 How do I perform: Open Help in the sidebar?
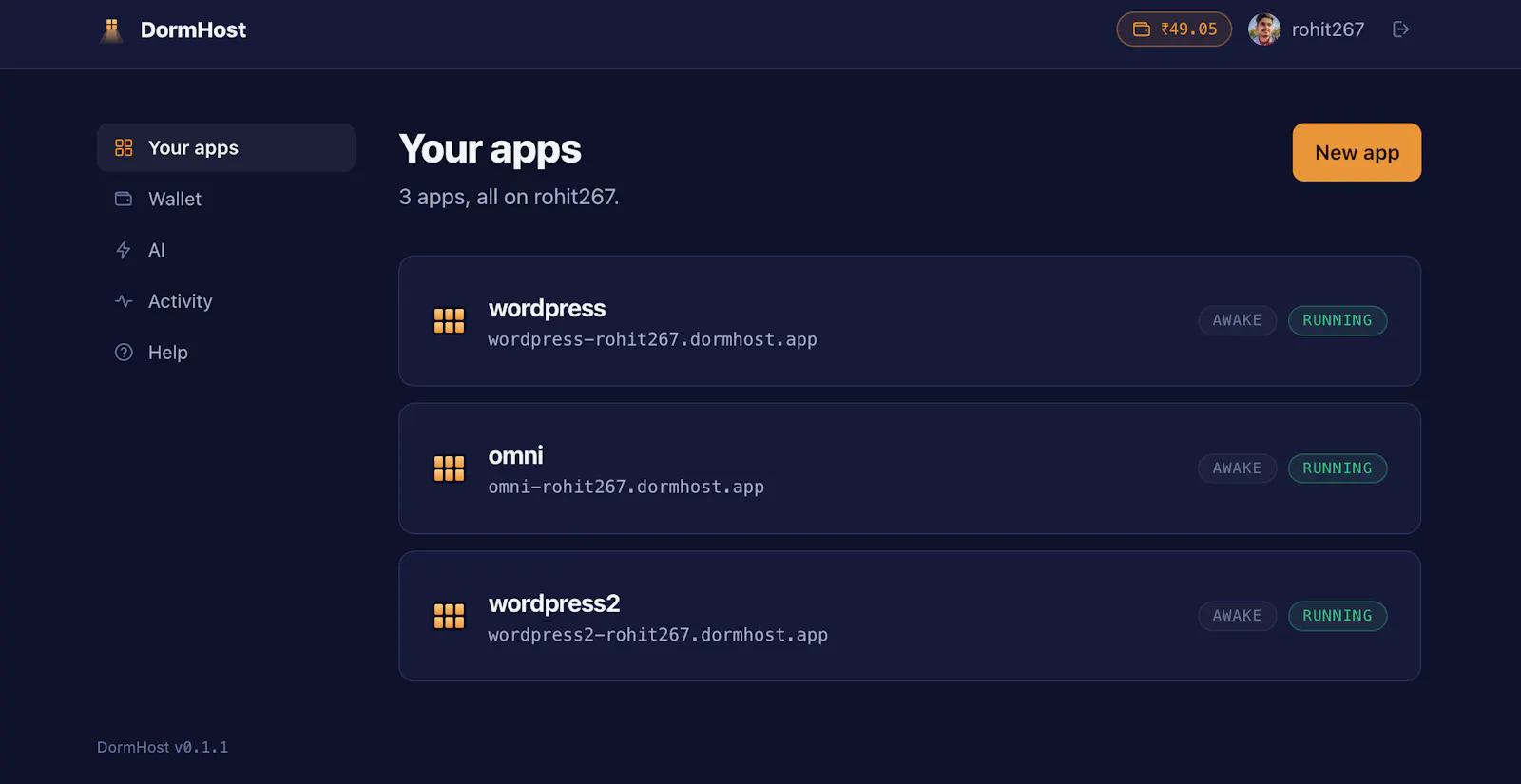[x=226, y=353]
